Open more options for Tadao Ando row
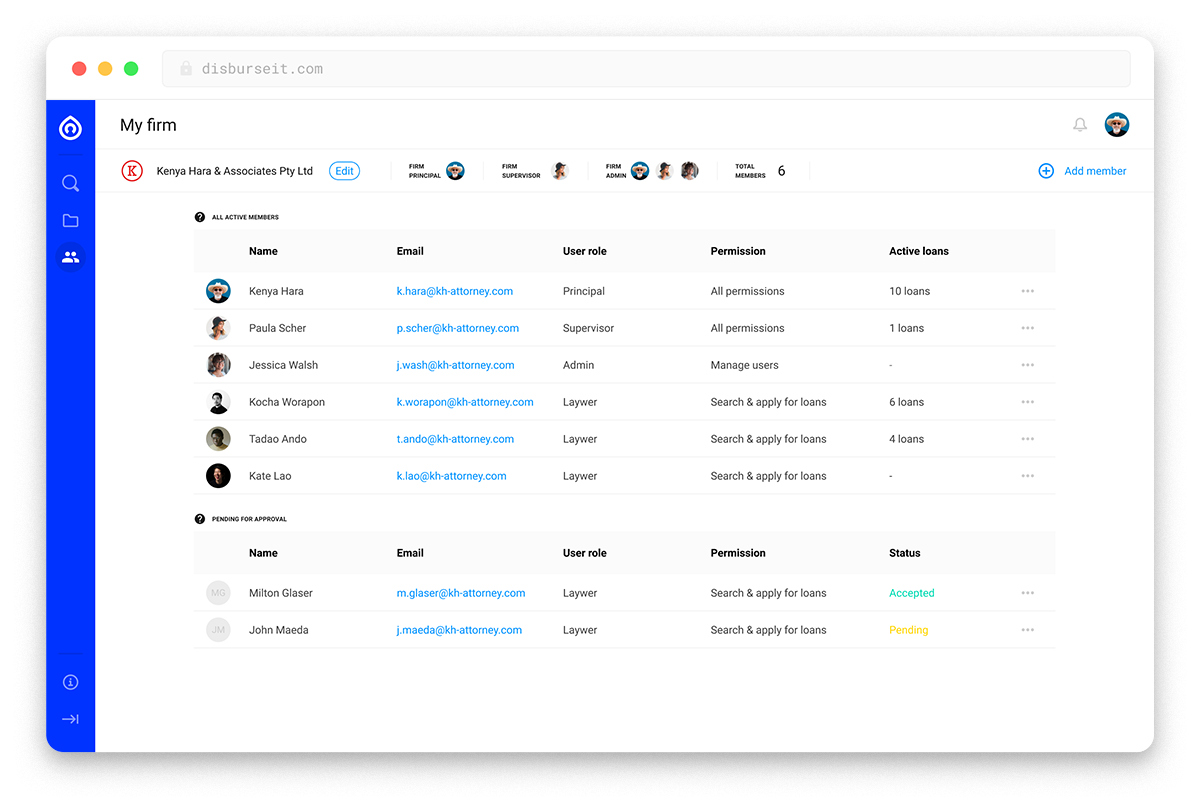 click(x=1027, y=439)
